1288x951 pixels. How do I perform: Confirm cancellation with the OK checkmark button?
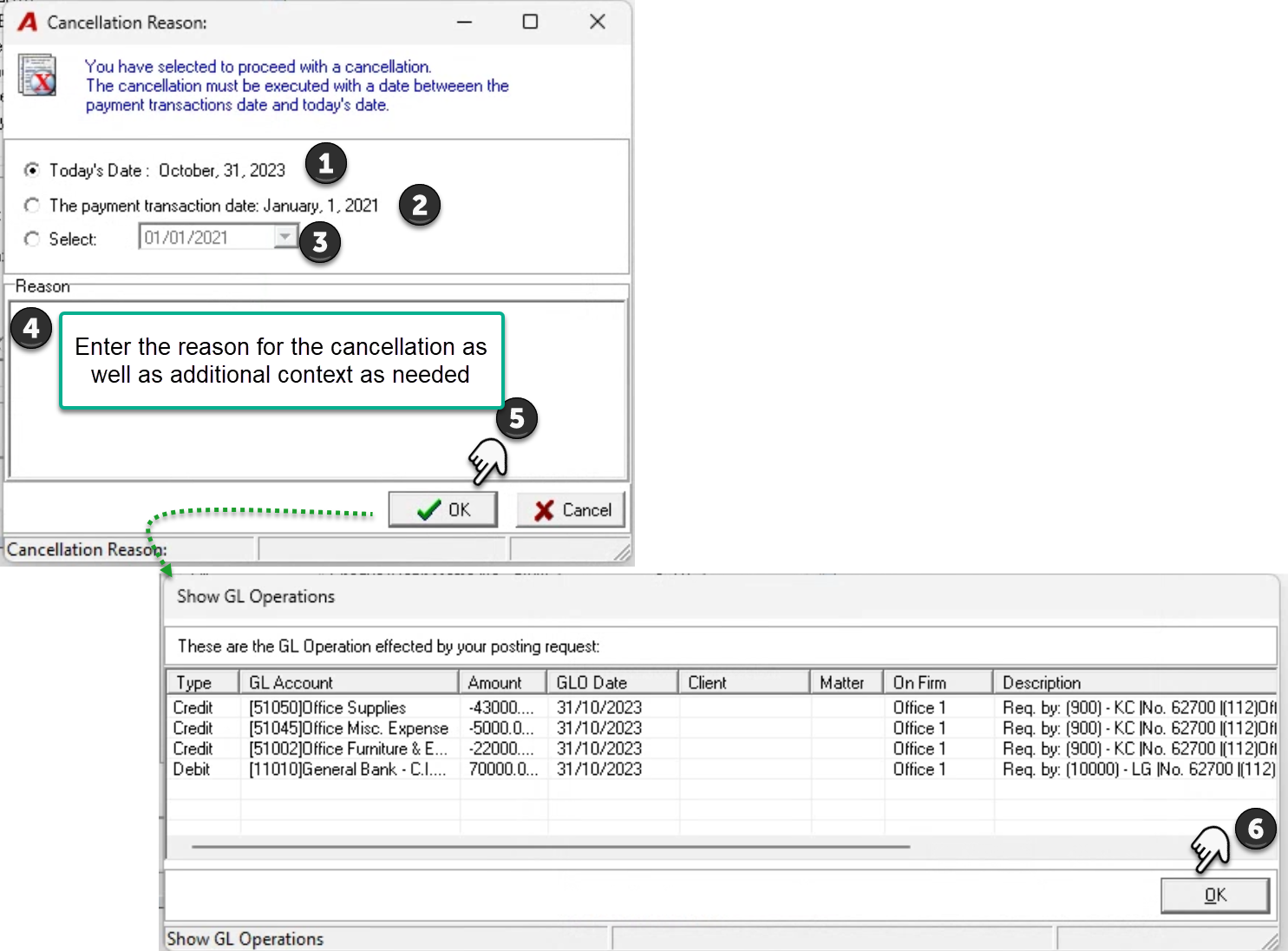443,510
